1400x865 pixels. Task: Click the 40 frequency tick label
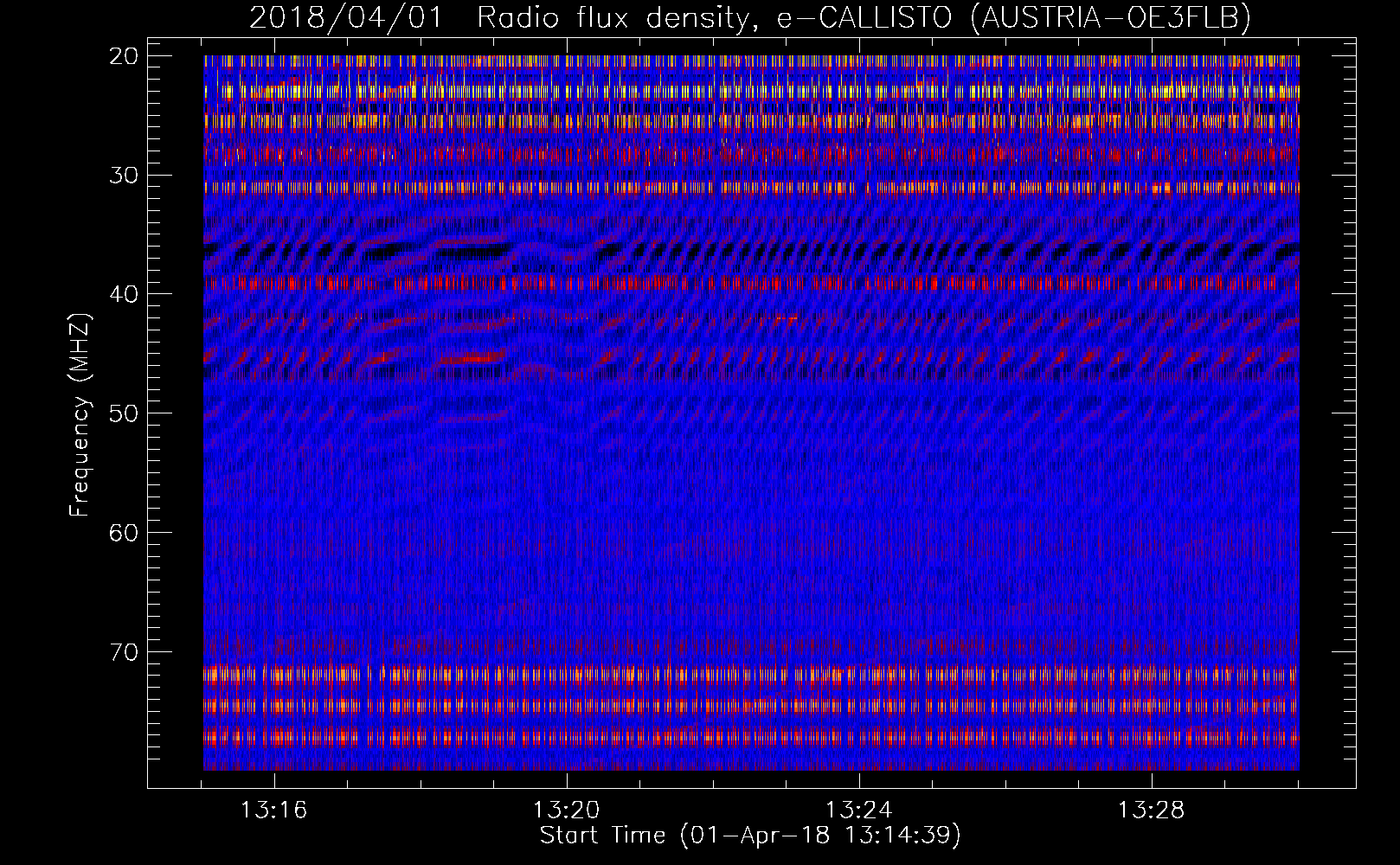(124, 294)
